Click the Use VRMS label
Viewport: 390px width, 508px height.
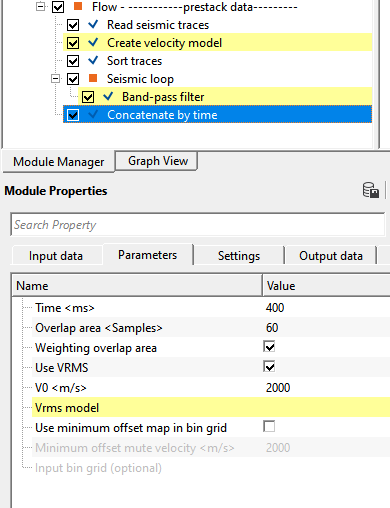62,367
